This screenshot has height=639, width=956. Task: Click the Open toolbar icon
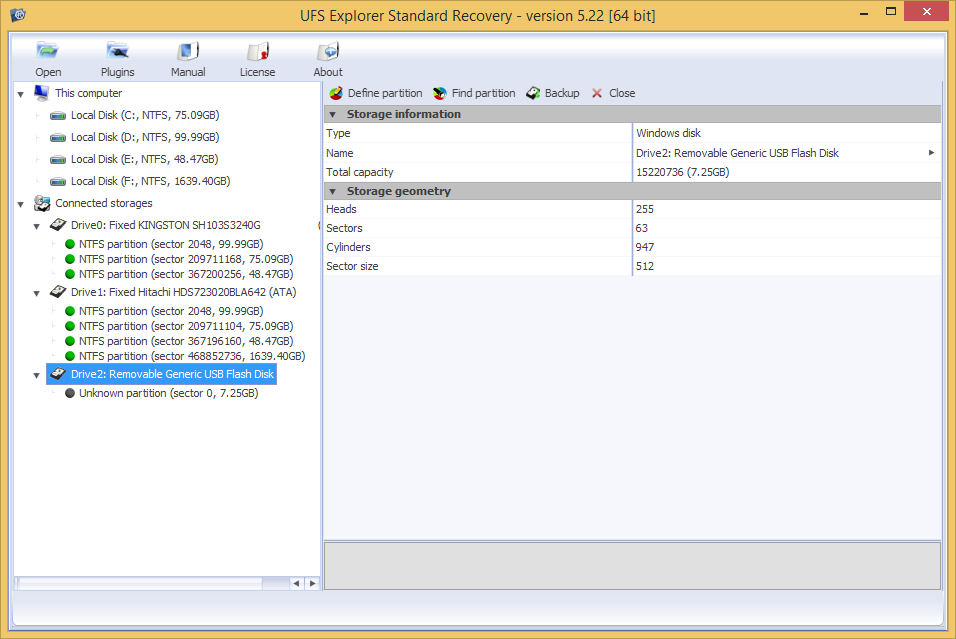pyautogui.click(x=47, y=53)
